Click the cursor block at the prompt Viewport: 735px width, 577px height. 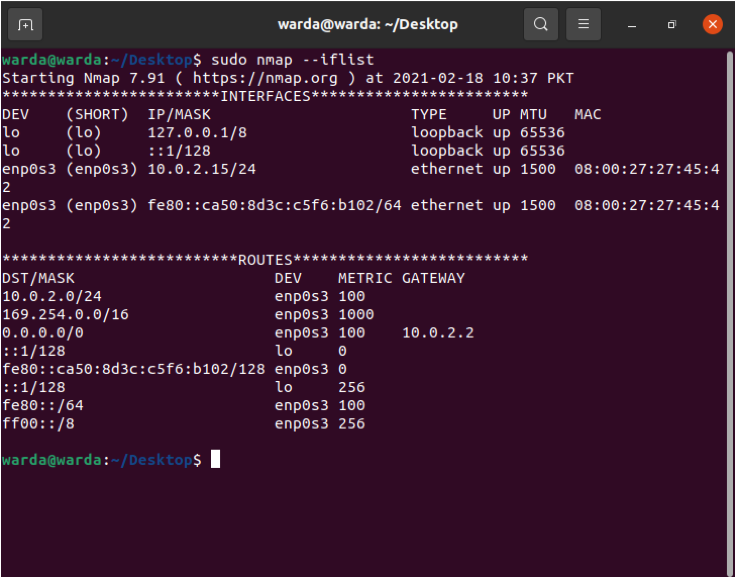coord(215,459)
